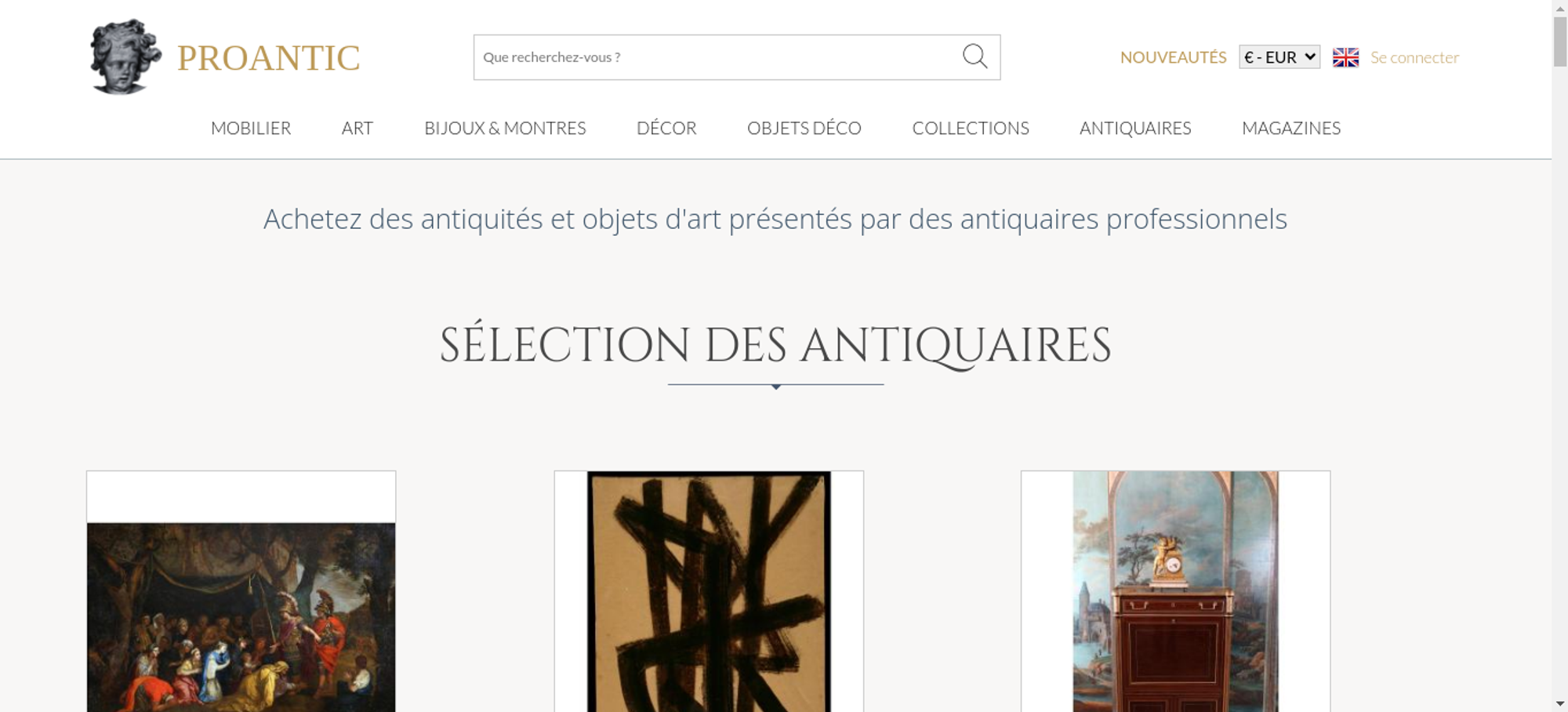Open the currency € - EUR dropdown

pyautogui.click(x=1279, y=57)
